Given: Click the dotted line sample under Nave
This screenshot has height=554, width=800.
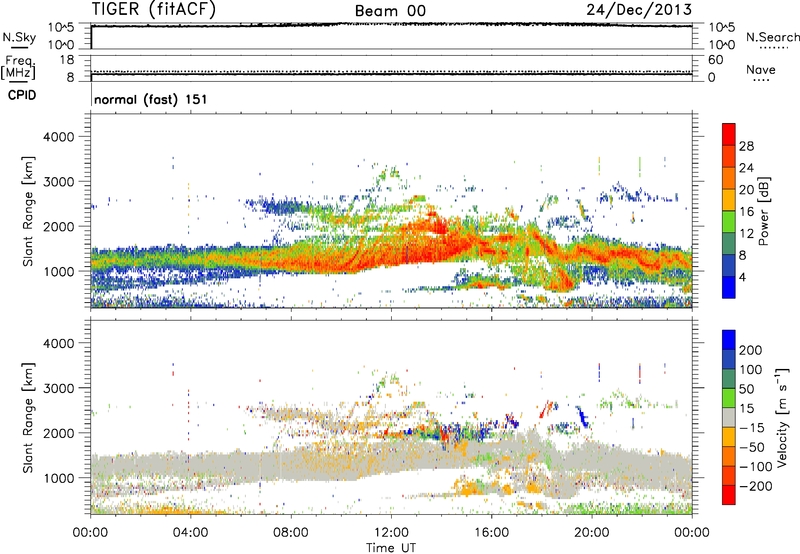Looking at the screenshot, I should click(x=761, y=81).
